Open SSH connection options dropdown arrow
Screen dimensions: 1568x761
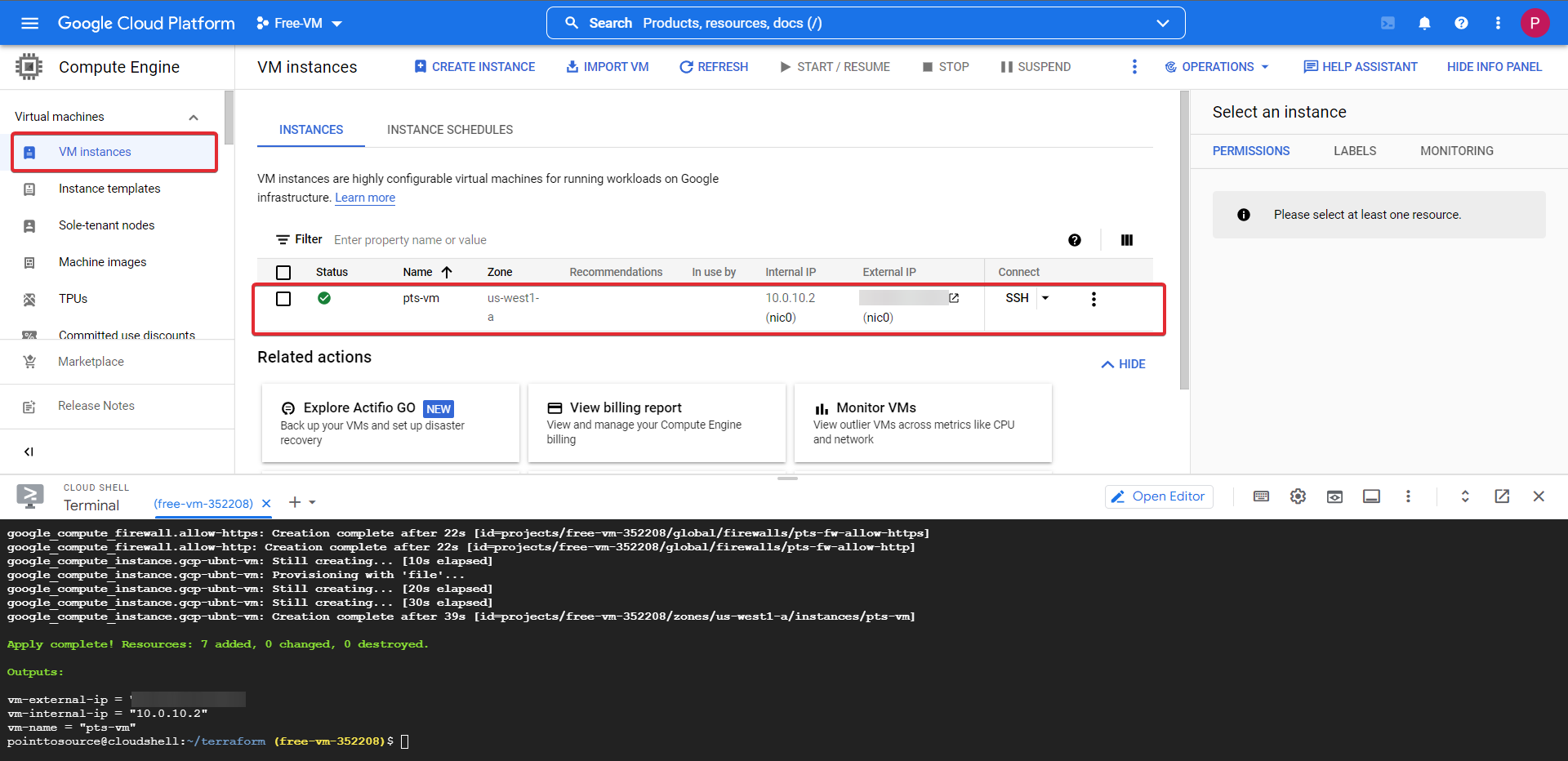coord(1045,298)
